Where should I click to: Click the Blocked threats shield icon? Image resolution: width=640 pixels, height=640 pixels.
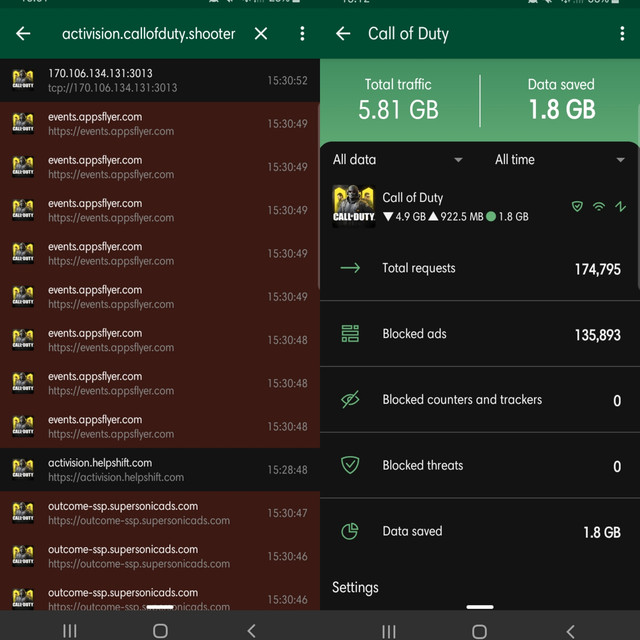350,465
